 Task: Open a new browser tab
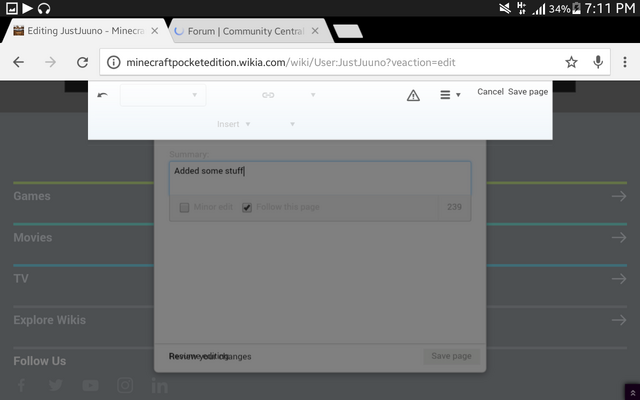pyautogui.click(x=348, y=31)
